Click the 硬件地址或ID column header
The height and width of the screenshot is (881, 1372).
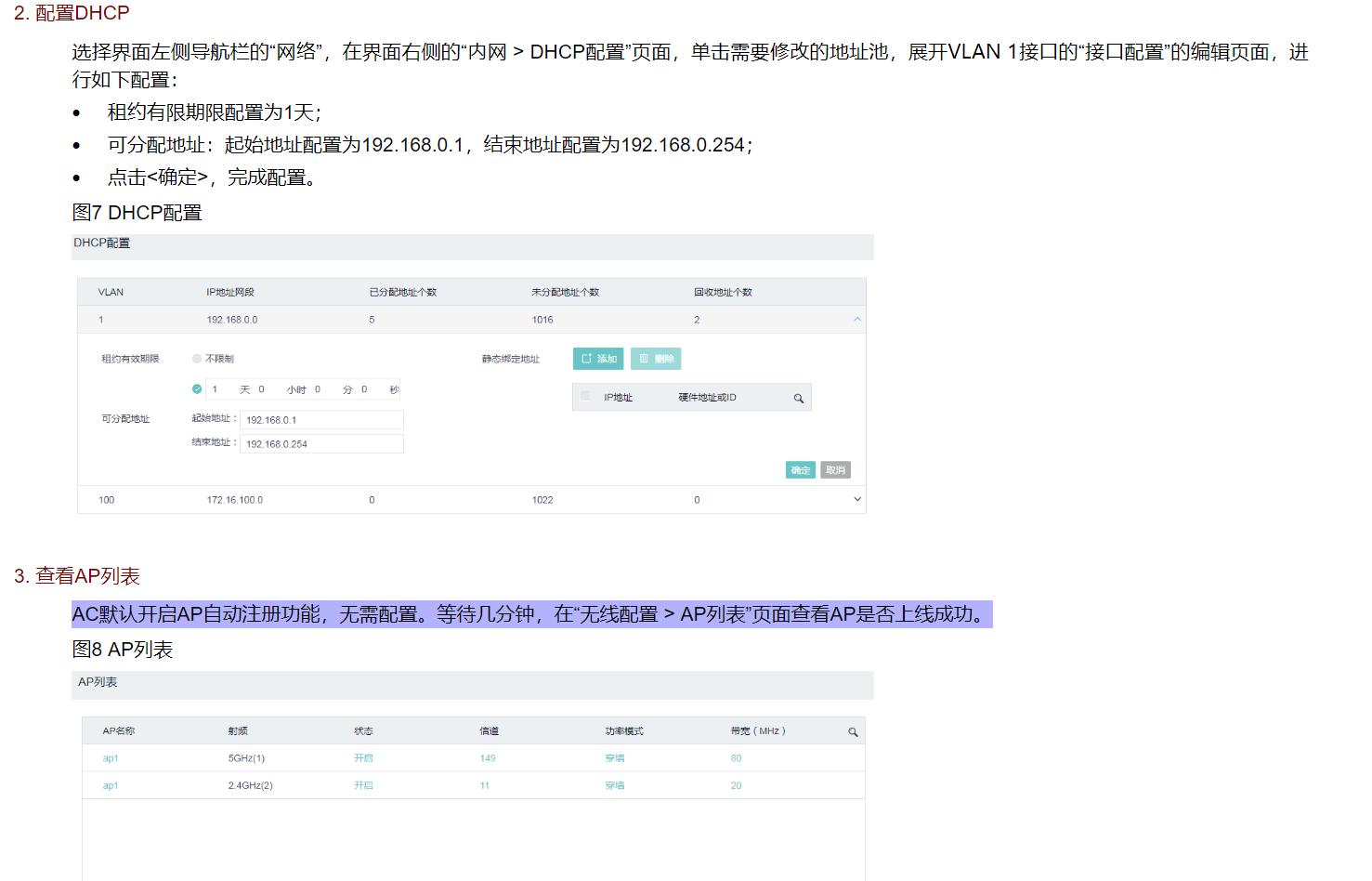click(x=708, y=398)
